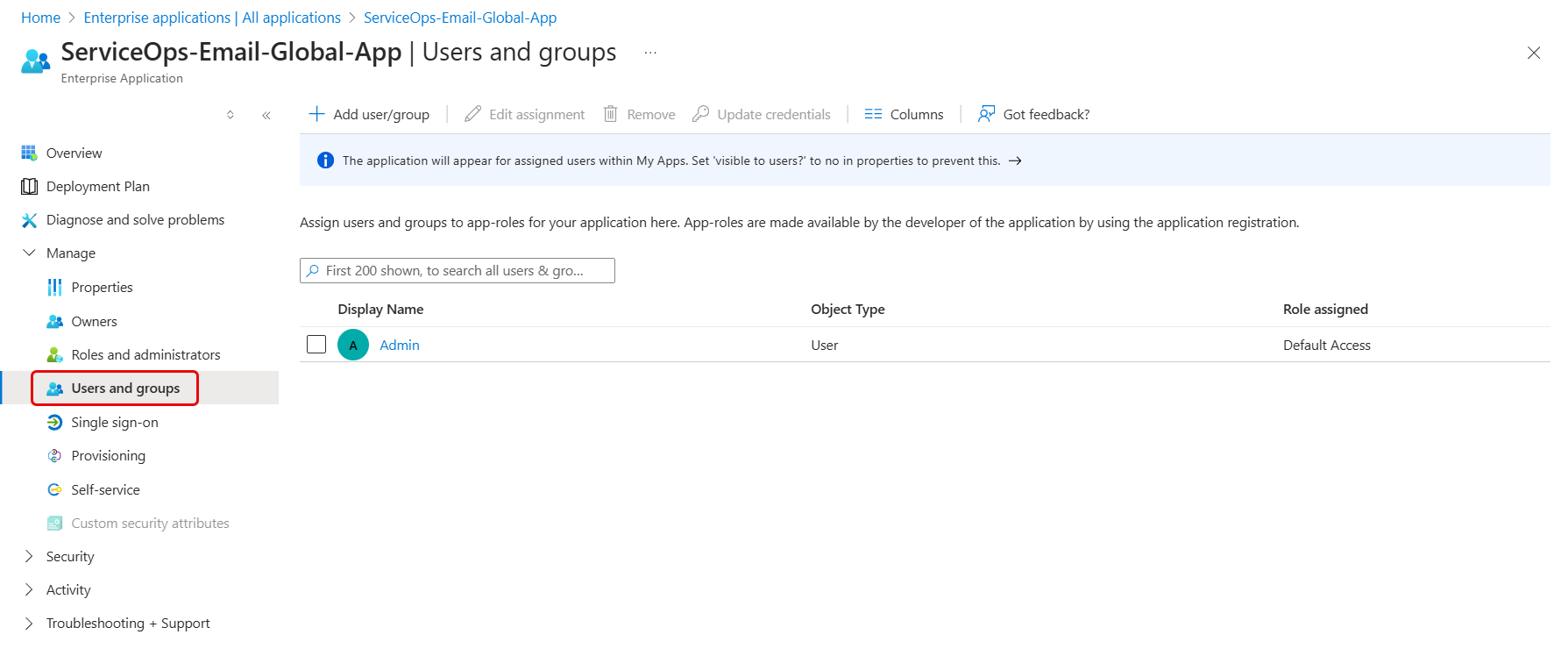Click the arrow at end of info banner

[1015, 160]
